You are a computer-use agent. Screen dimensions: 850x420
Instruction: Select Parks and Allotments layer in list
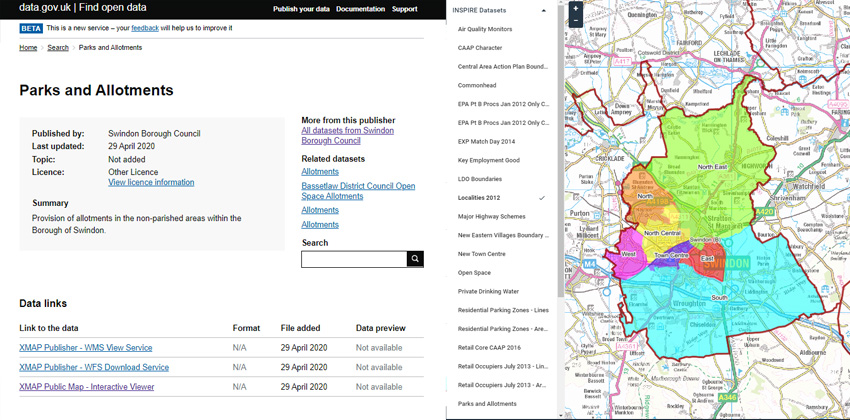[x=487, y=404]
